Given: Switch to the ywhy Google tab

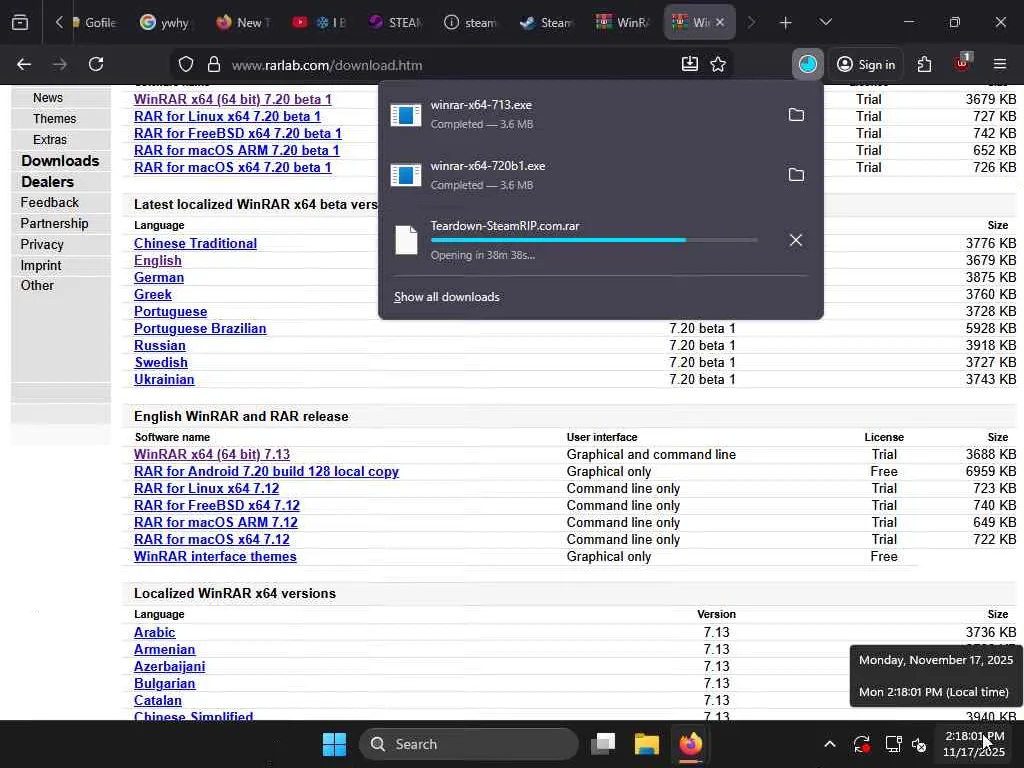Looking at the screenshot, I should click(x=167, y=23).
